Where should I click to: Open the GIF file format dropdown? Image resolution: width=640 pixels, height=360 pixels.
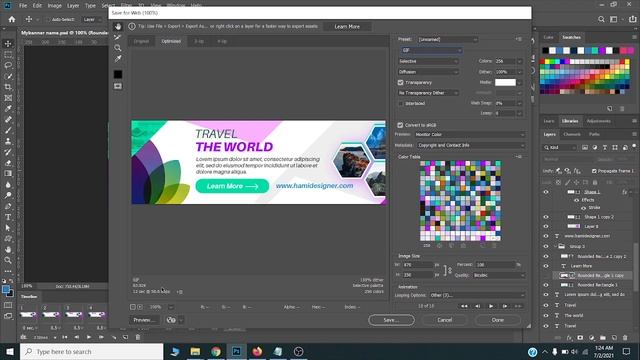[x=431, y=50]
